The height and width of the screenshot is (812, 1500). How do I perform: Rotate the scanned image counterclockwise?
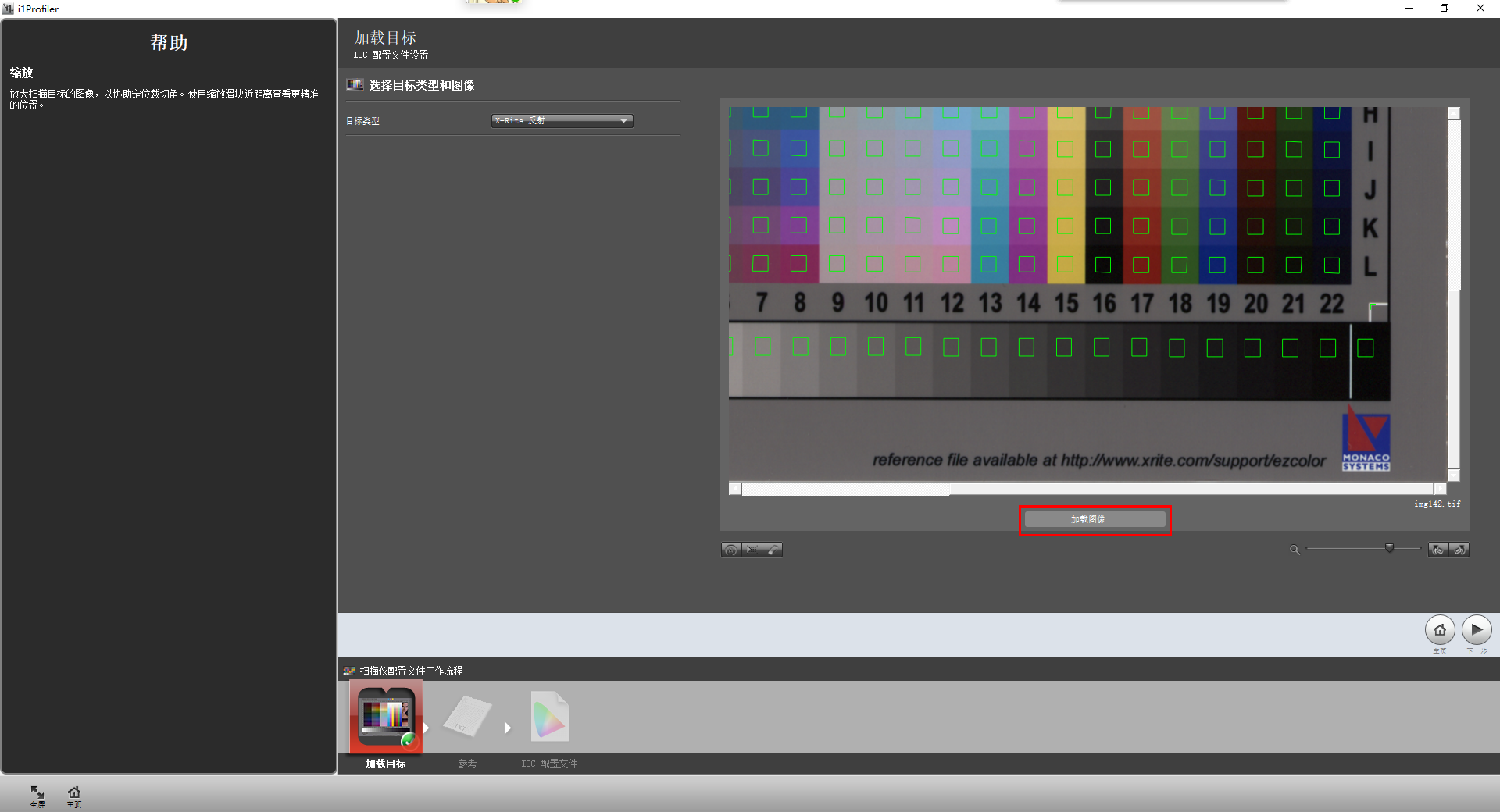pyautogui.click(x=1438, y=550)
